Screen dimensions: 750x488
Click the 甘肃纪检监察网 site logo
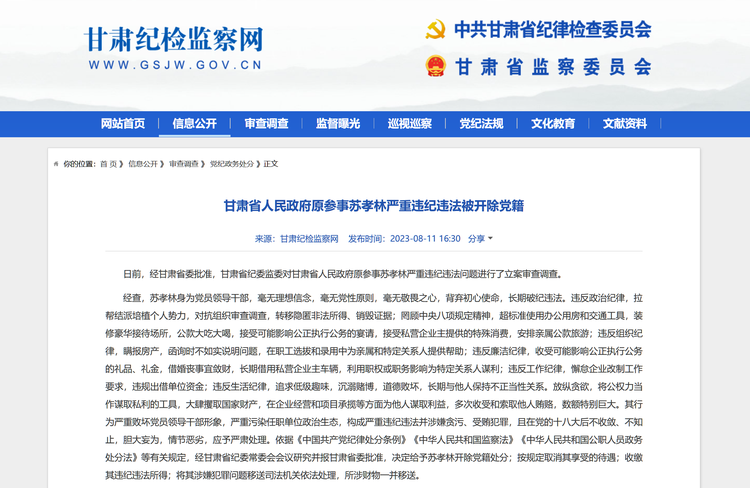(174, 39)
